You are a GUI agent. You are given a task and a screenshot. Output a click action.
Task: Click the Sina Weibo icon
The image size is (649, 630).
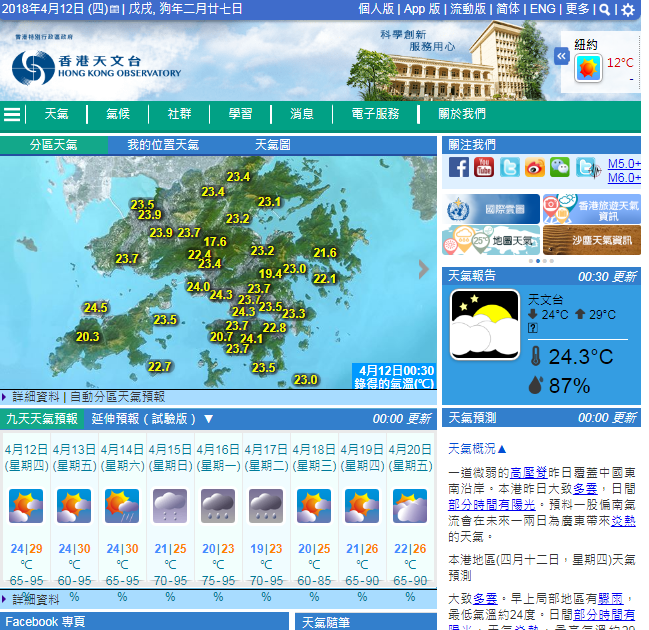pyautogui.click(x=535, y=167)
